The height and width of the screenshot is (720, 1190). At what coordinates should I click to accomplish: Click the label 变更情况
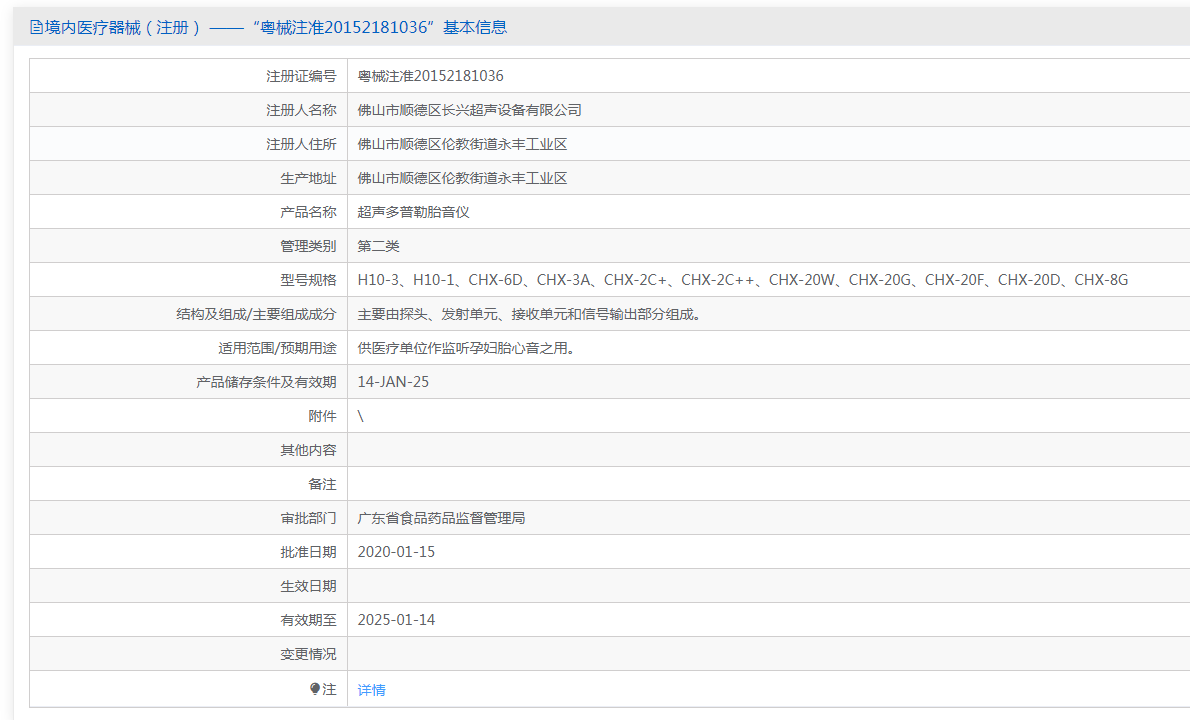pyautogui.click(x=308, y=654)
